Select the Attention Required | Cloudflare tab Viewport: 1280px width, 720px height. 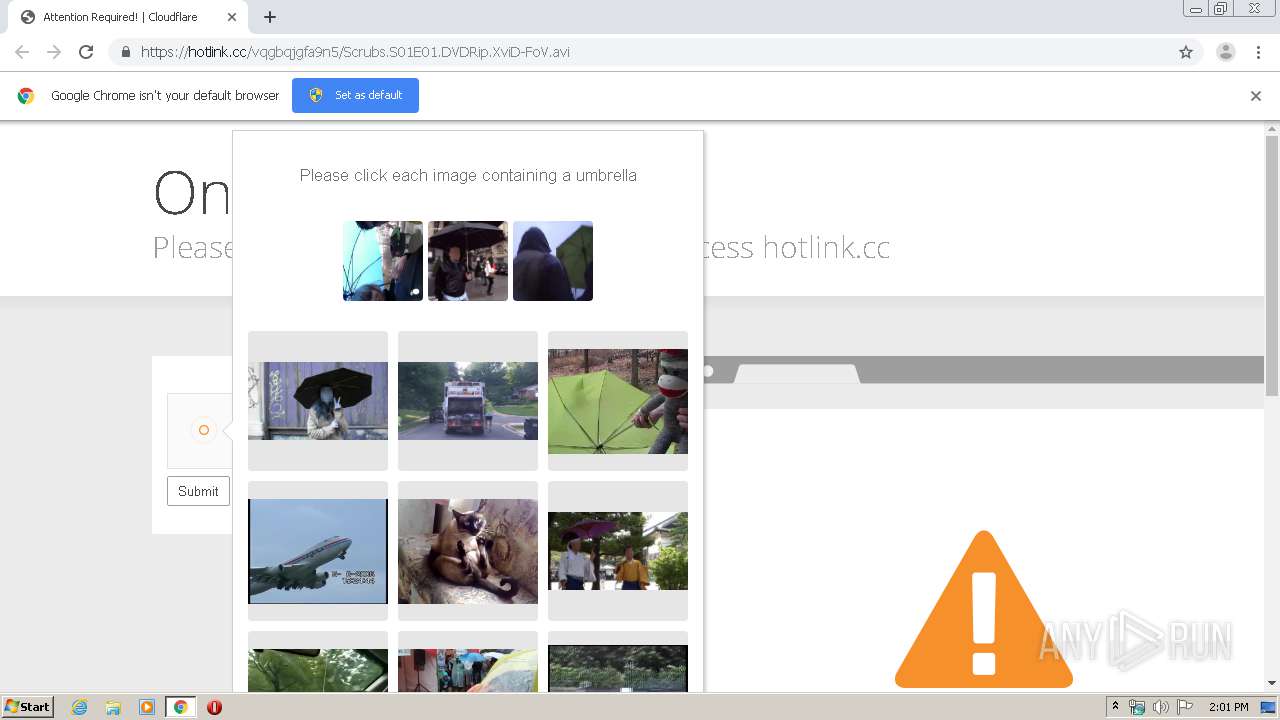coord(126,17)
